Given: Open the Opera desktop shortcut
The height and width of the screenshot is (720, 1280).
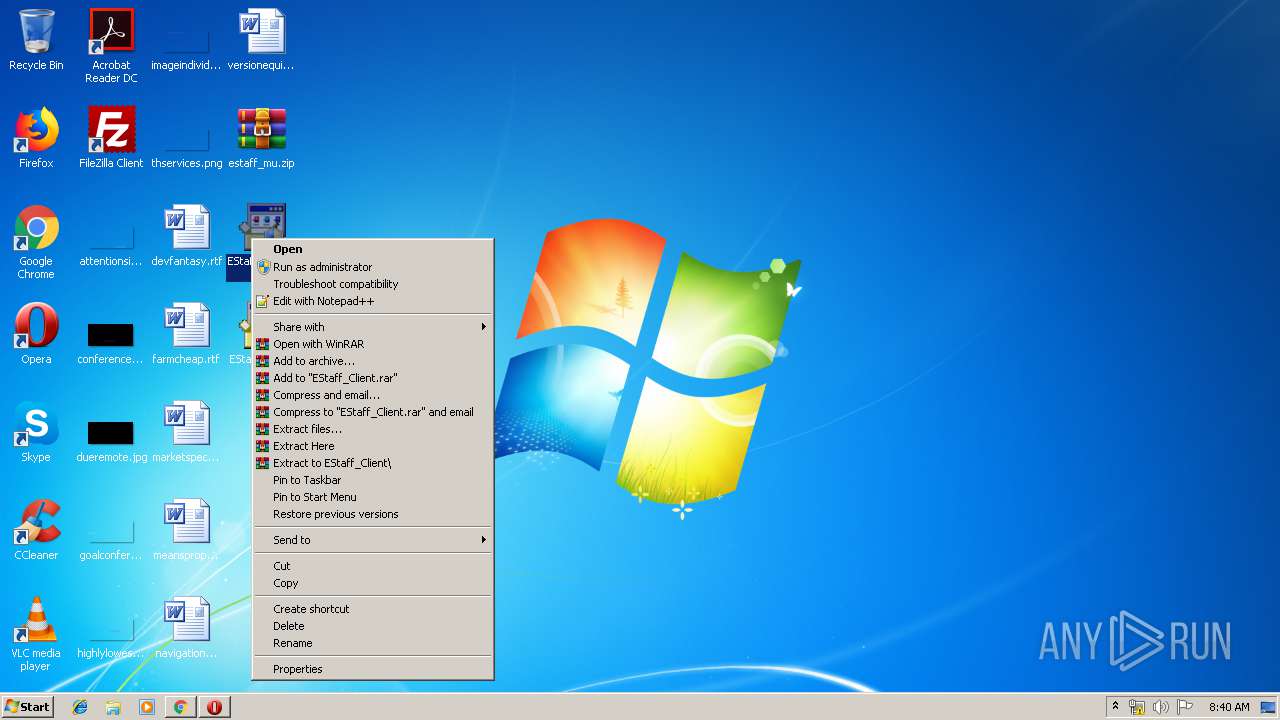Looking at the screenshot, I should coord(36,334).
